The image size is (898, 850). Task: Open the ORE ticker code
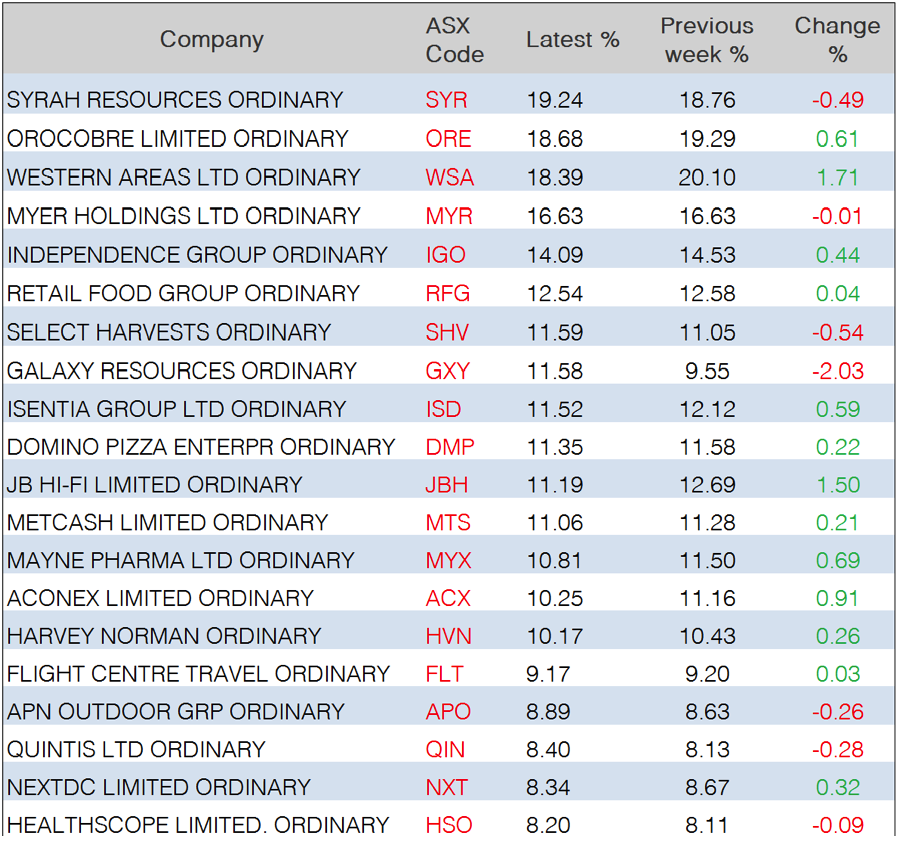[448, 139]
